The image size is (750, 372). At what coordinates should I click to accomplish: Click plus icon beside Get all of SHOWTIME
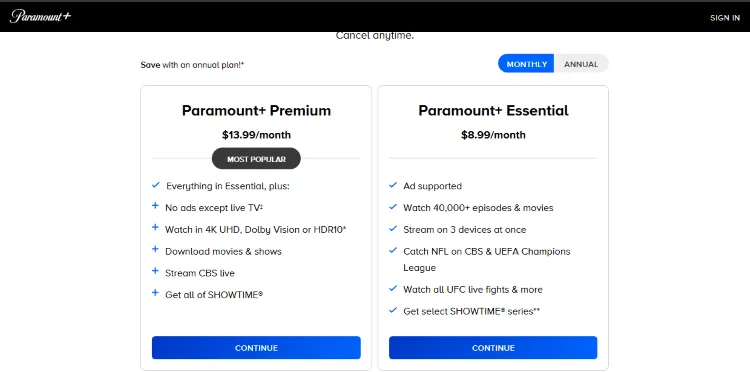point(155,293)
